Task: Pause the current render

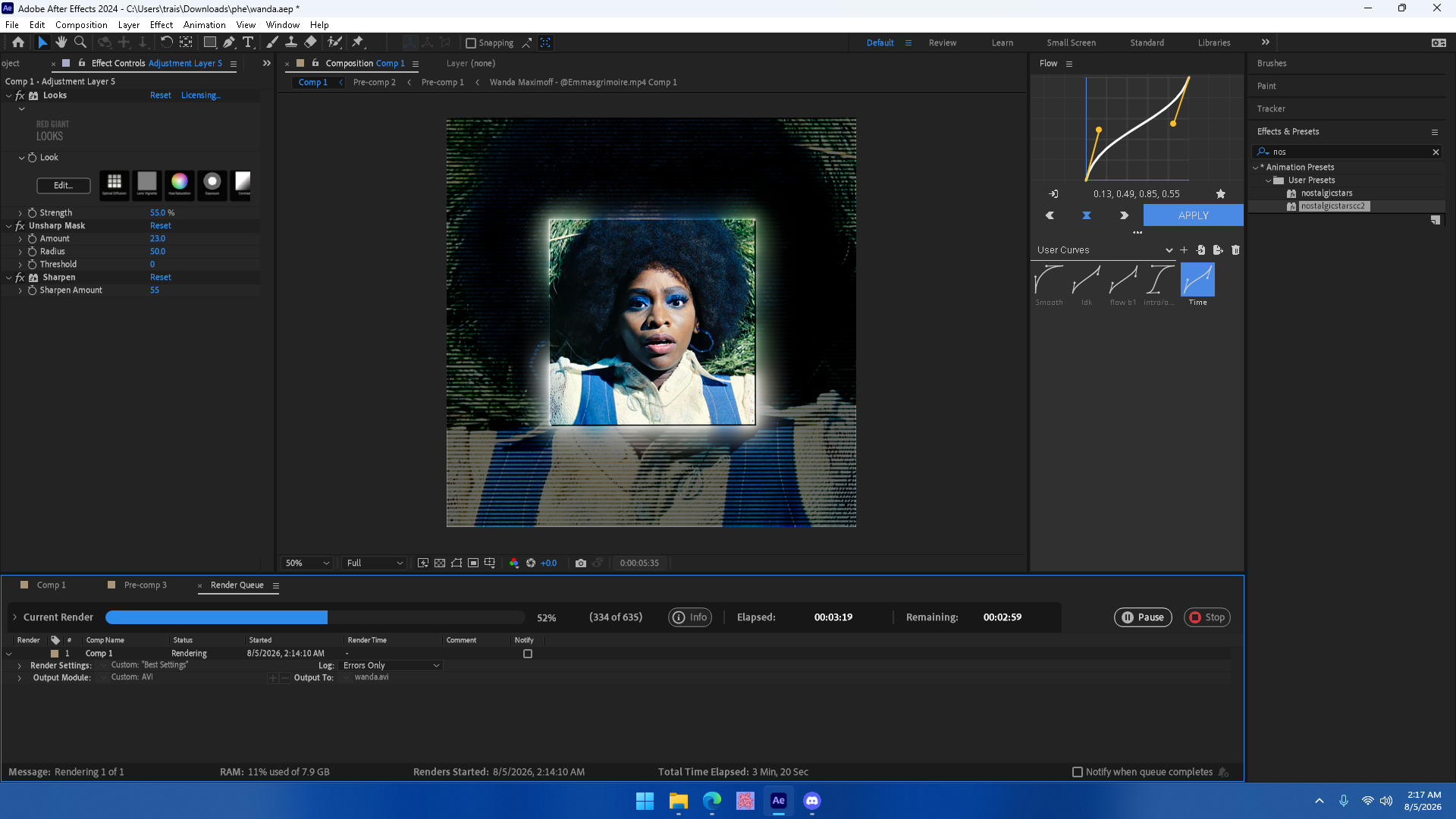Action: (x=1143, y=617)
